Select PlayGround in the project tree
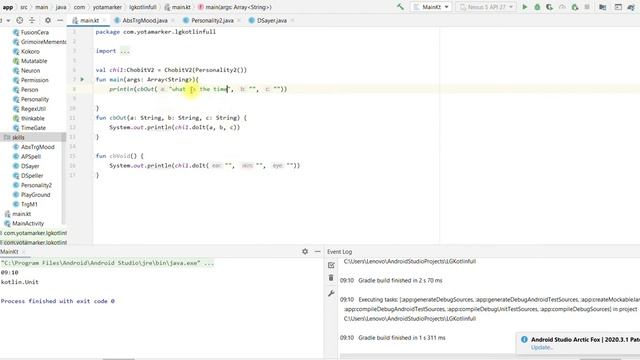This screenshot has width=640, height=360. click(x=31, y=195)
